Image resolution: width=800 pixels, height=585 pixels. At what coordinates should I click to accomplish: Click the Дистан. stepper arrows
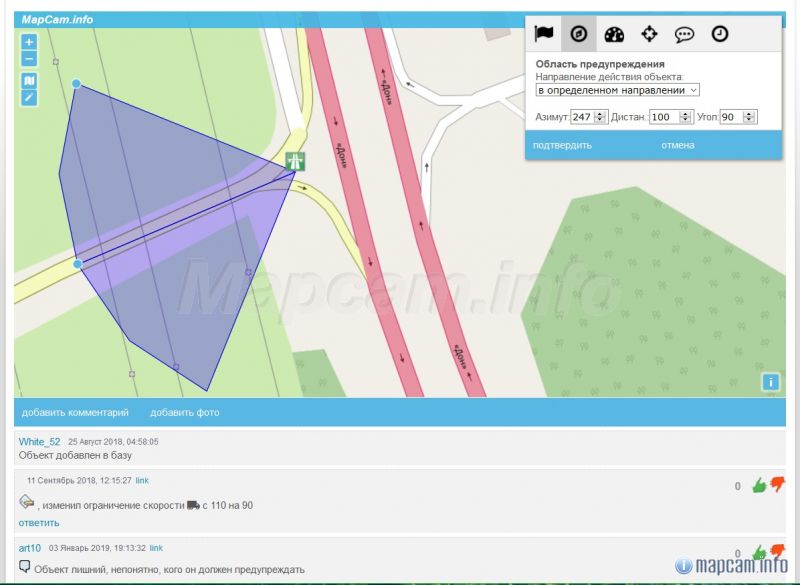[x=685, y=117]
